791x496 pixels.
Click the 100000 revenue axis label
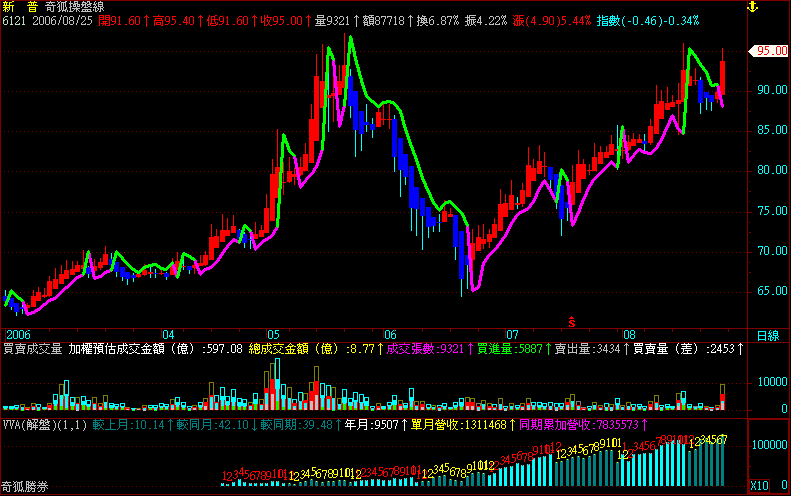(x=769, y=445)
